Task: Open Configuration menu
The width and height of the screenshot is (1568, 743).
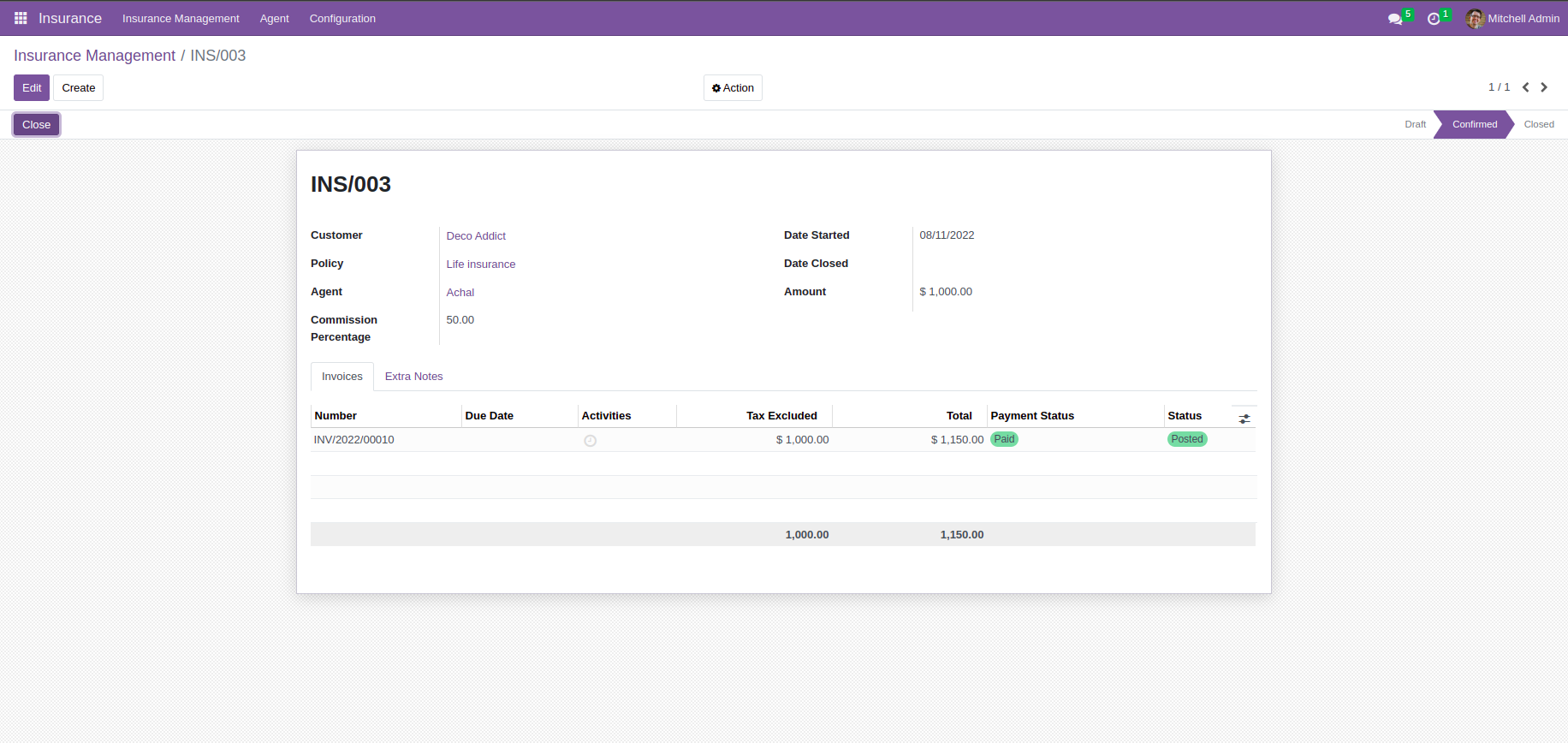Action: point(342,18)
